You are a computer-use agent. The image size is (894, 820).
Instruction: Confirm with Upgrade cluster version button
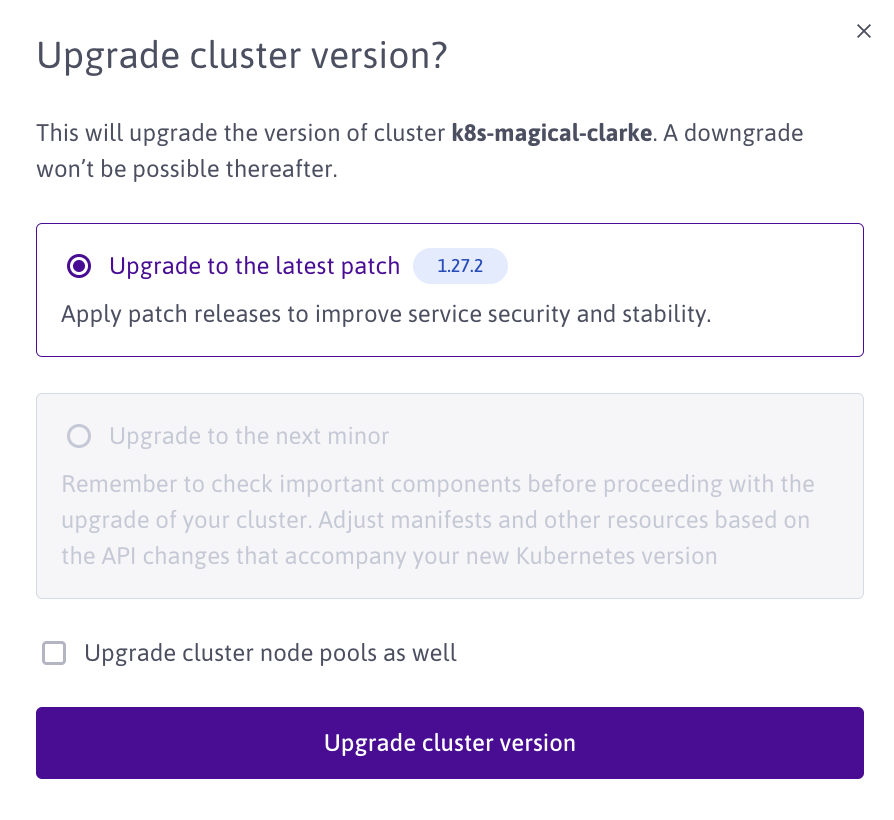(450, 743)
